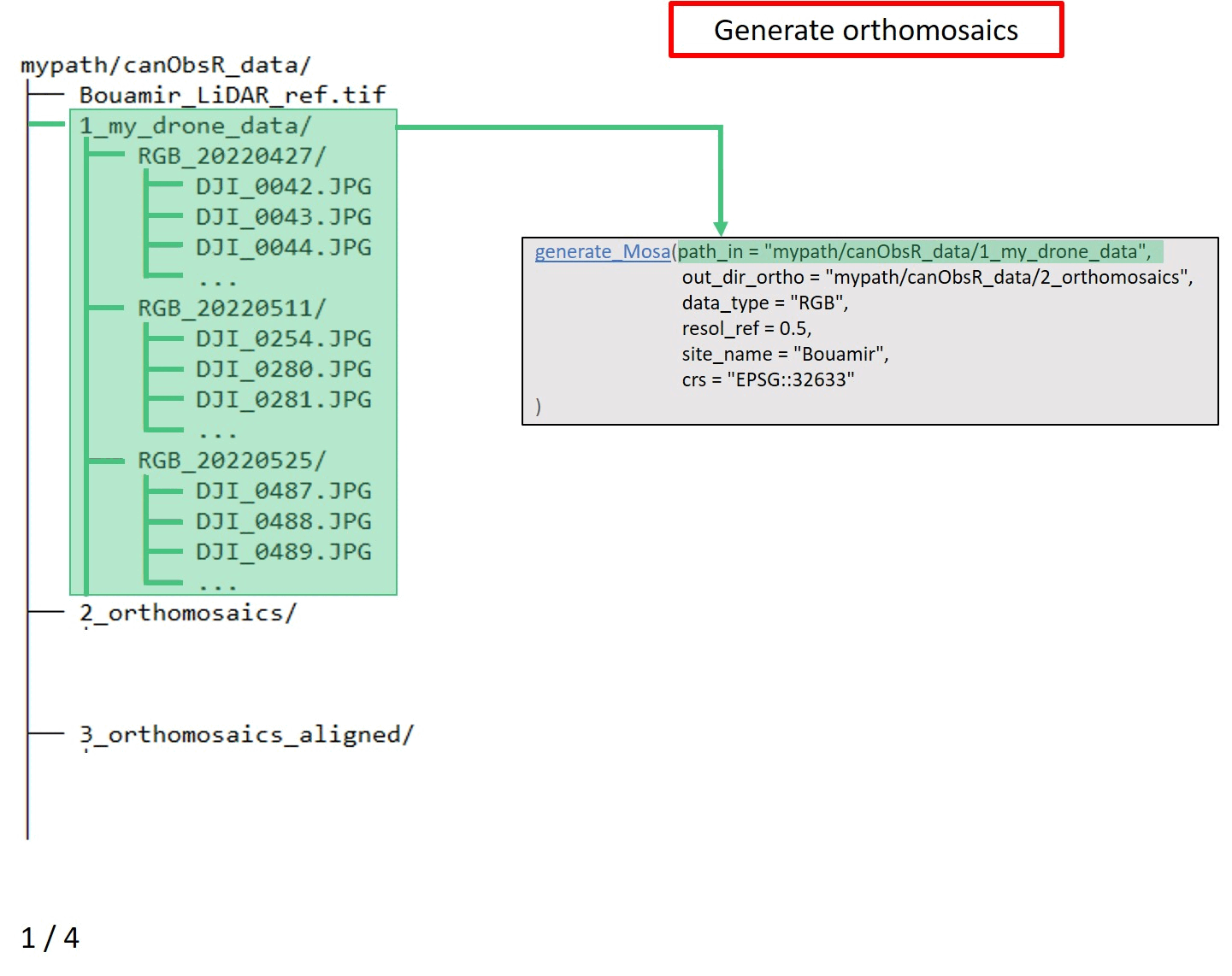The height and width of the screenshot is (976, 1232).
Task: Collapse the RGB_20220511 folder
Action: coord(232,309)
